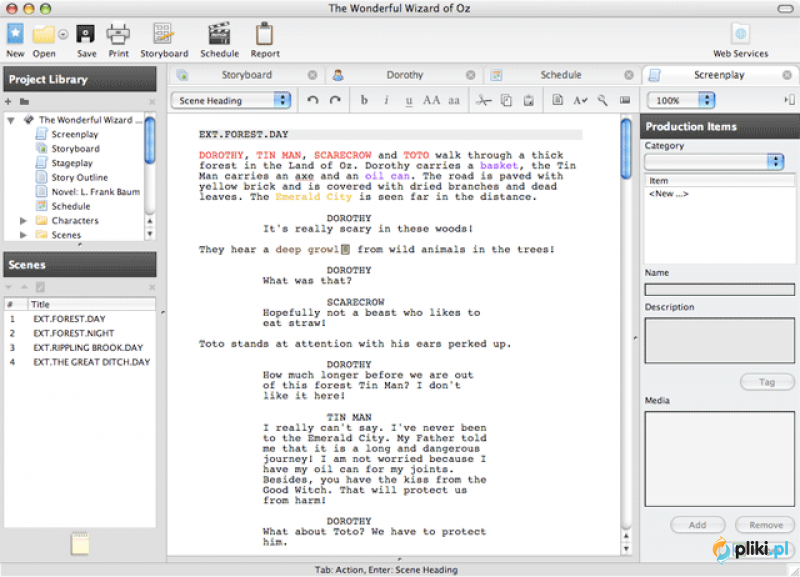This screenshot has height=577, width=800.
Task: Toggle the side panel icon beside zoom
Action: (x=789, y=100)
